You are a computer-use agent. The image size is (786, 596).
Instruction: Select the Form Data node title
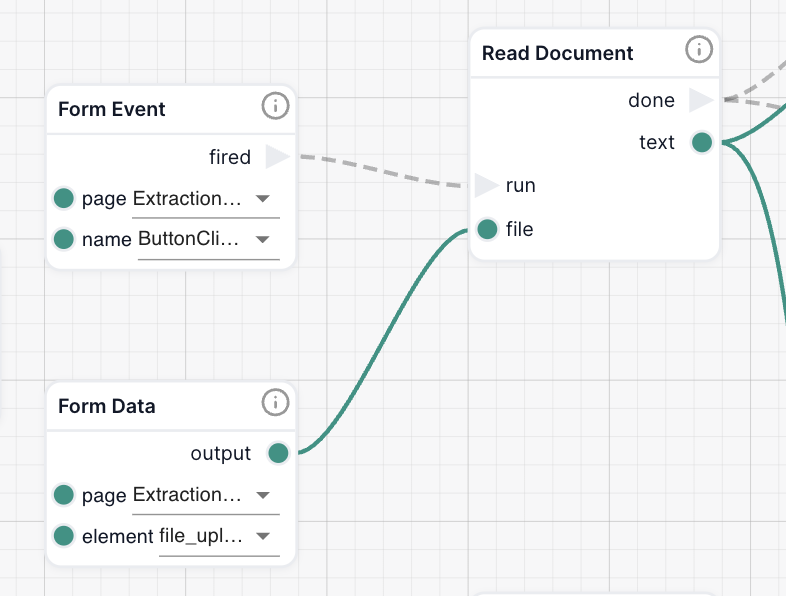pos(106,406)
